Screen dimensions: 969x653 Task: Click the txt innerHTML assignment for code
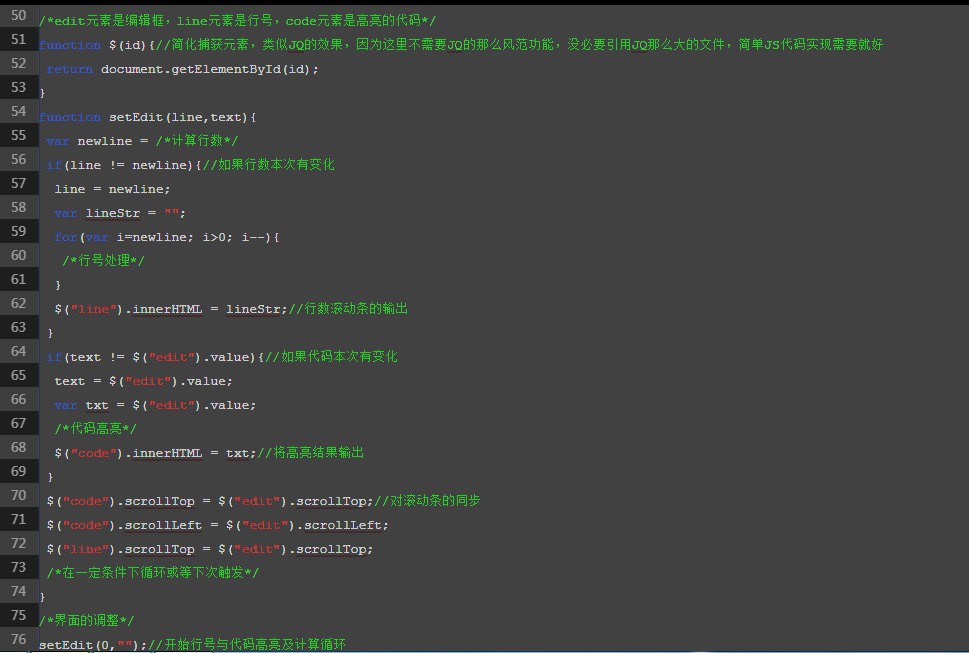(209, 453)
